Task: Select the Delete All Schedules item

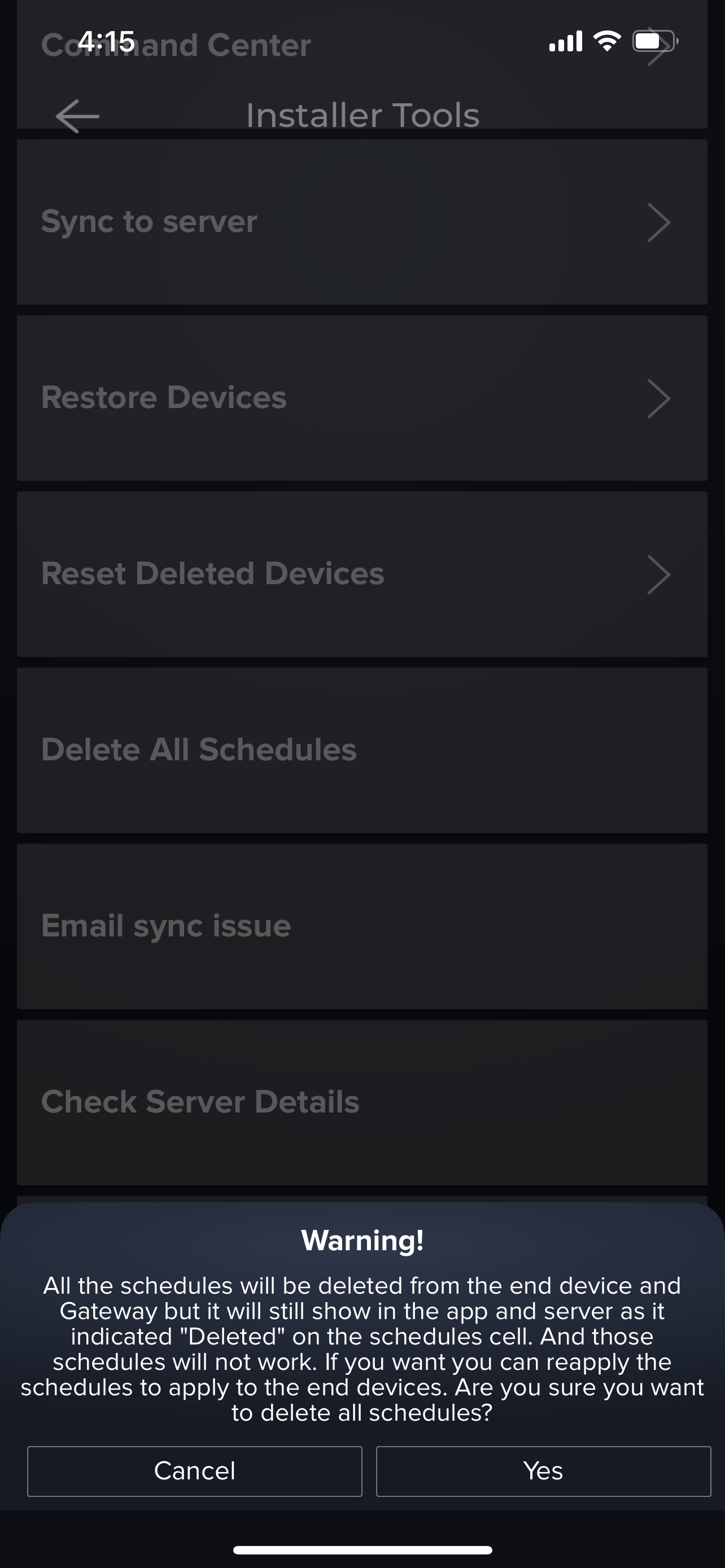Action: [x=198, y=750]
